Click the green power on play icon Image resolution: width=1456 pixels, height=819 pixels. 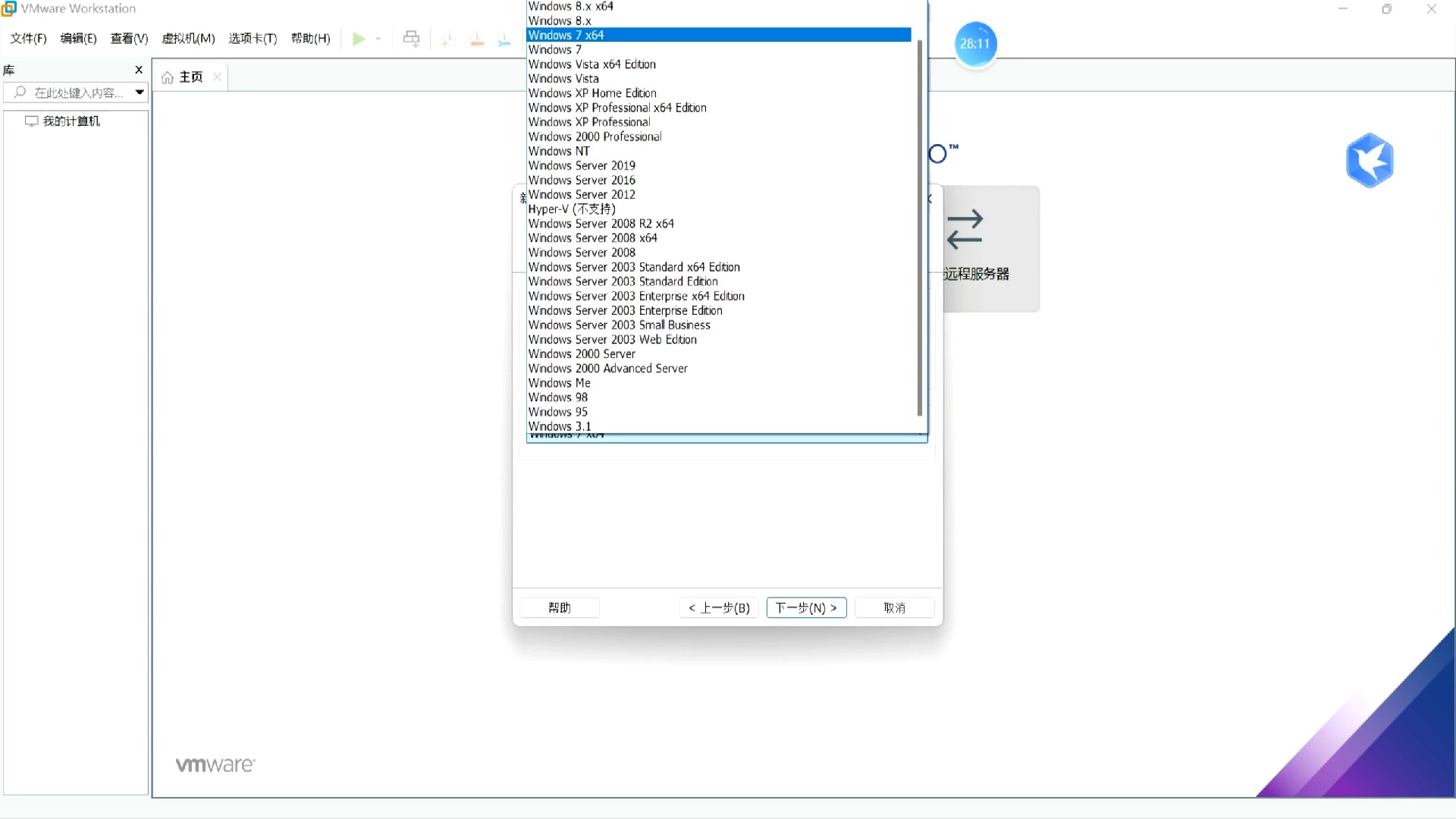coord(359,39)
